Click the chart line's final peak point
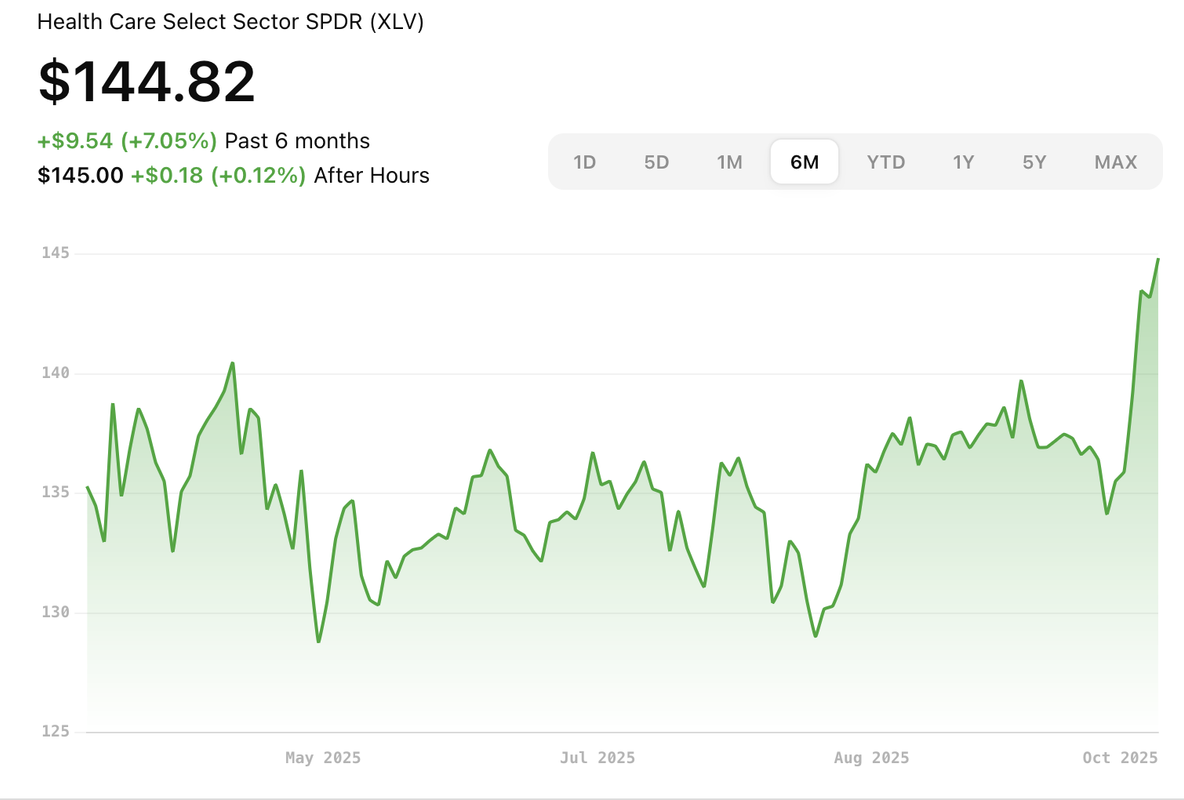 tap(1158, 259)
